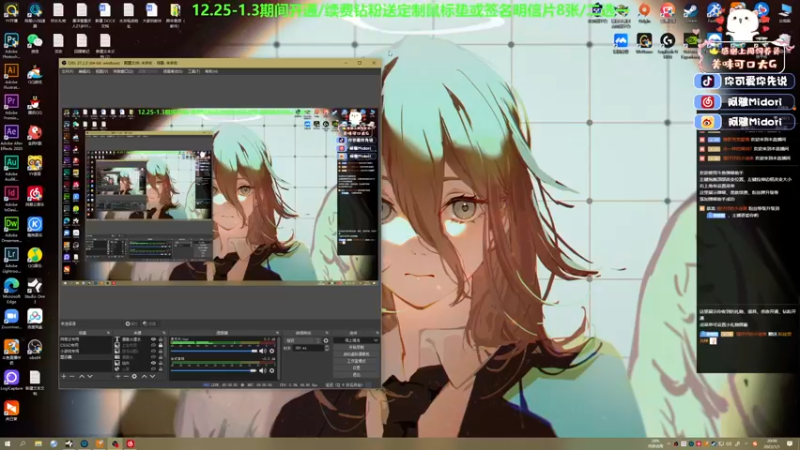This screenshot has width=800, height=450.
Task: Open the WeChat desktop shortcut
Action: point(35,43)
